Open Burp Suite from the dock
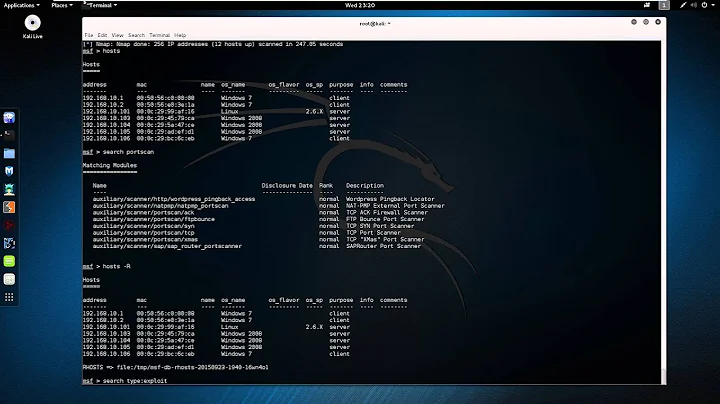720x404 pixels. (9, 207)
